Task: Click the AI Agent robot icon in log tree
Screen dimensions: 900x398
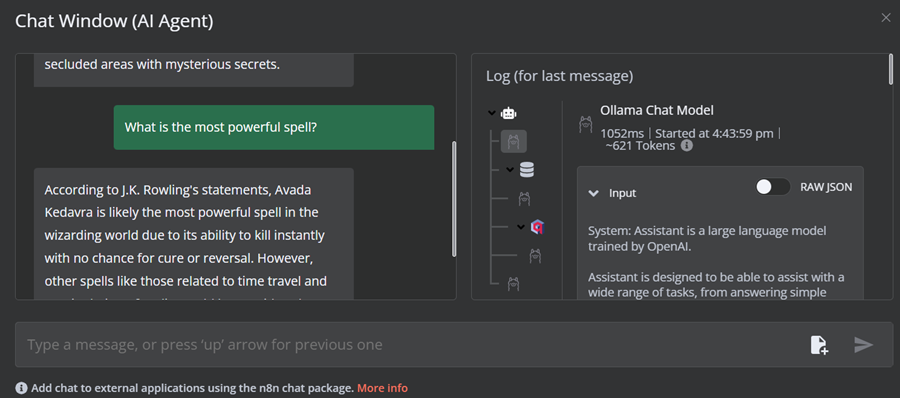Action: [509, 113]
